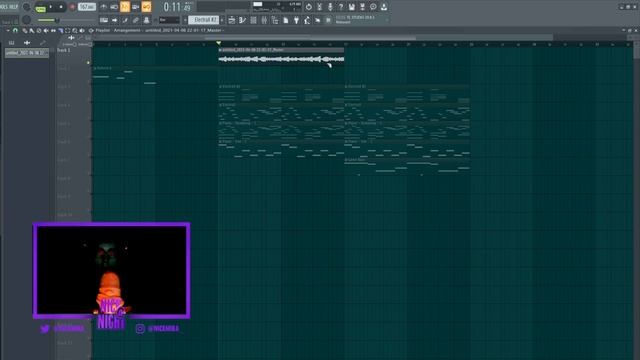The width and height of the screenshot is (640, 360).
Task: Open the HELP menu
Action: point(14,7)
